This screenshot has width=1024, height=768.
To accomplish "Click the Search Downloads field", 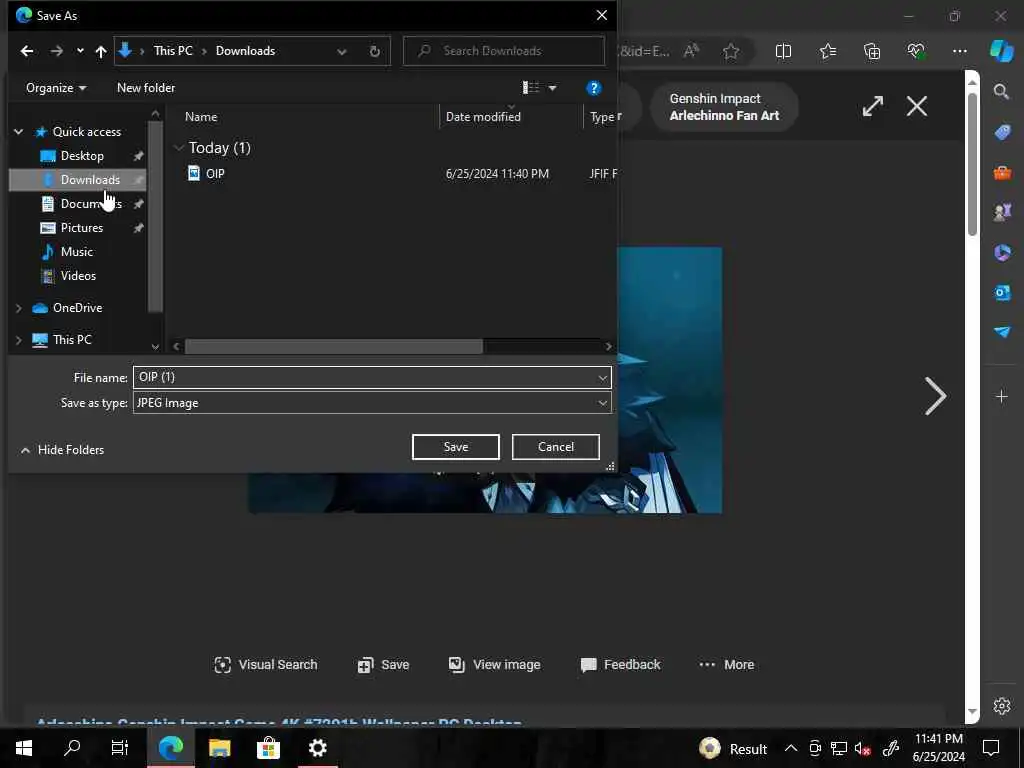I will tap(504, 51).
